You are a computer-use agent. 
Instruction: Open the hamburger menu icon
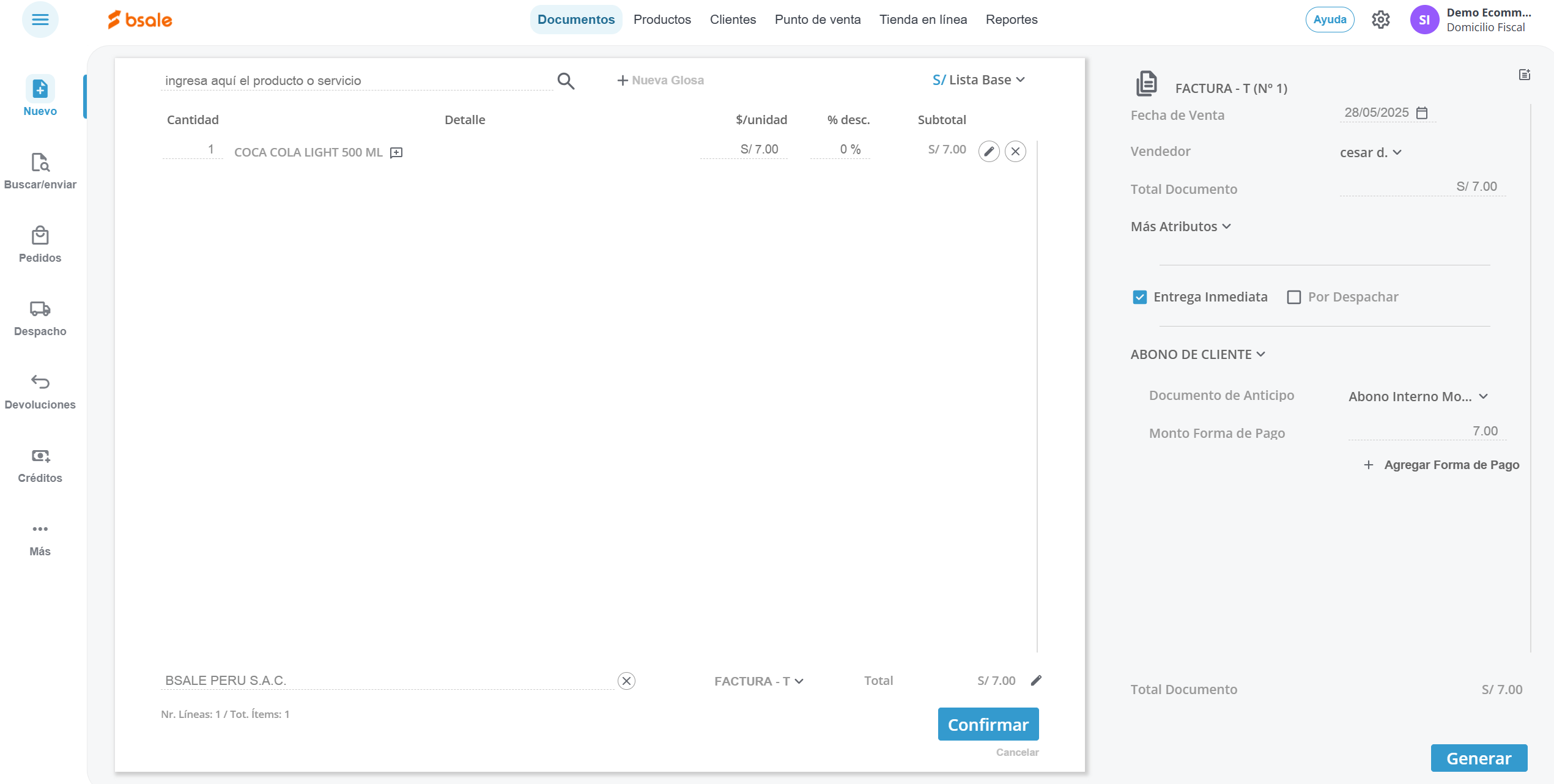tap(40, 20)
